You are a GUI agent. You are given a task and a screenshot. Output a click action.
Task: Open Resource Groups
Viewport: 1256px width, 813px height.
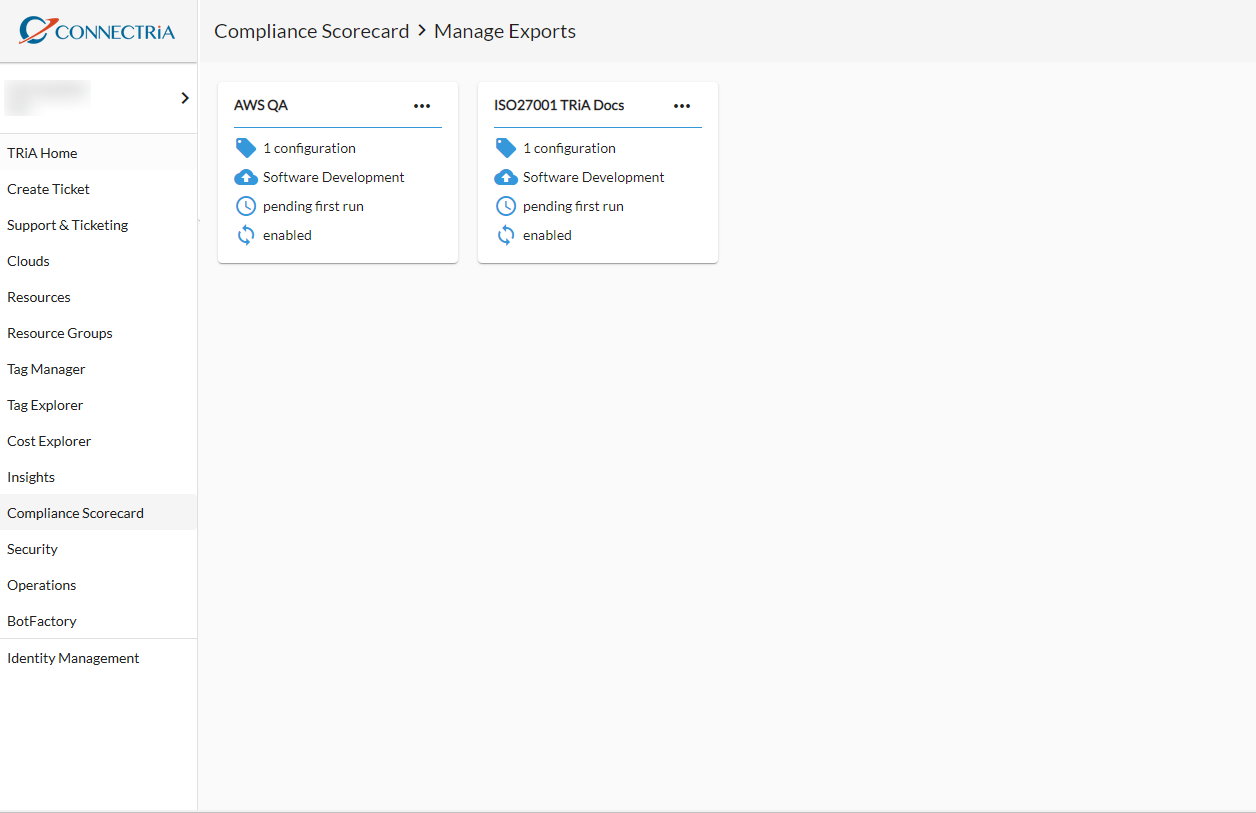[98, 333]
